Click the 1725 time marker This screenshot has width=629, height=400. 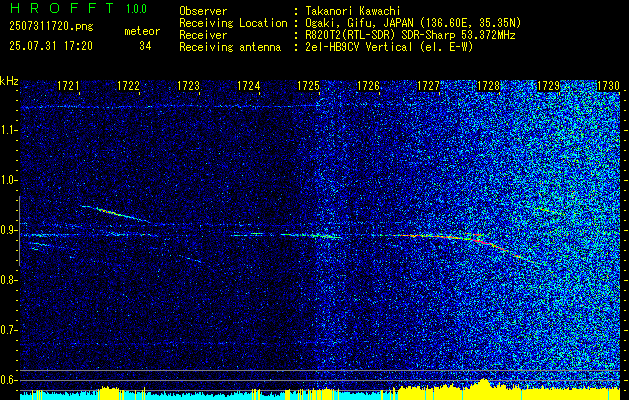point(308,86)
